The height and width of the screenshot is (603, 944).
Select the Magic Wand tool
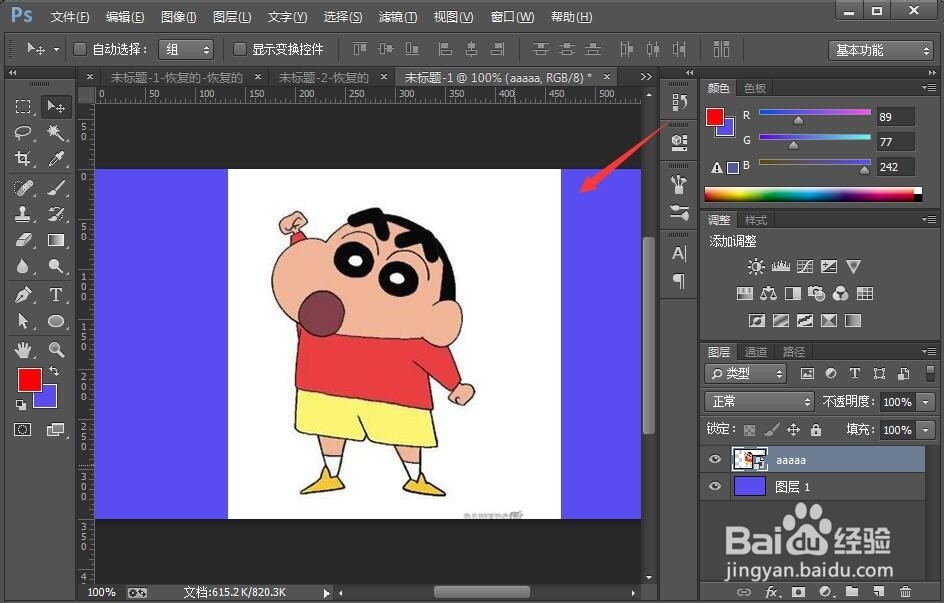point(56,132)
